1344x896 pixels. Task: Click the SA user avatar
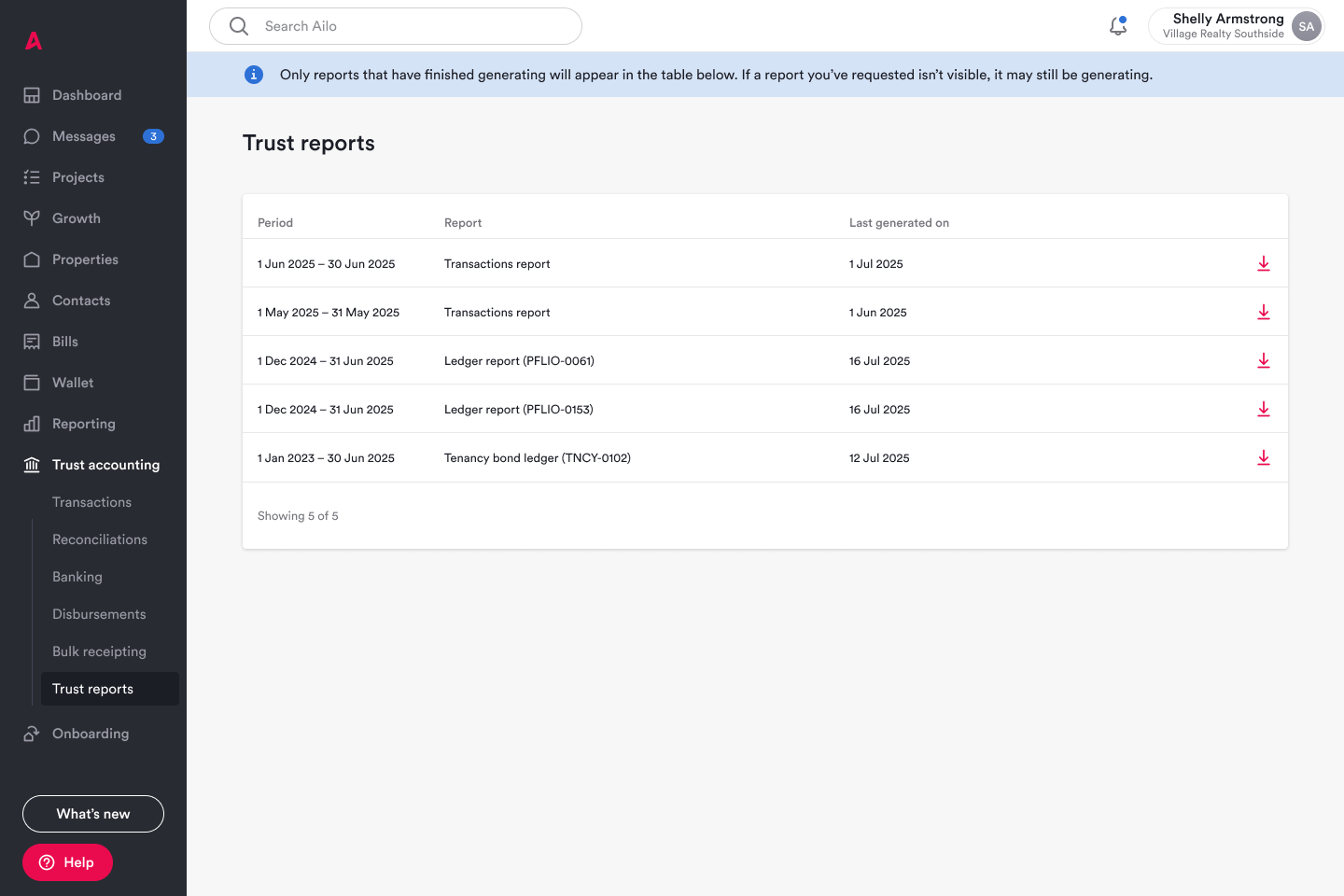(x=1307, y=26)
